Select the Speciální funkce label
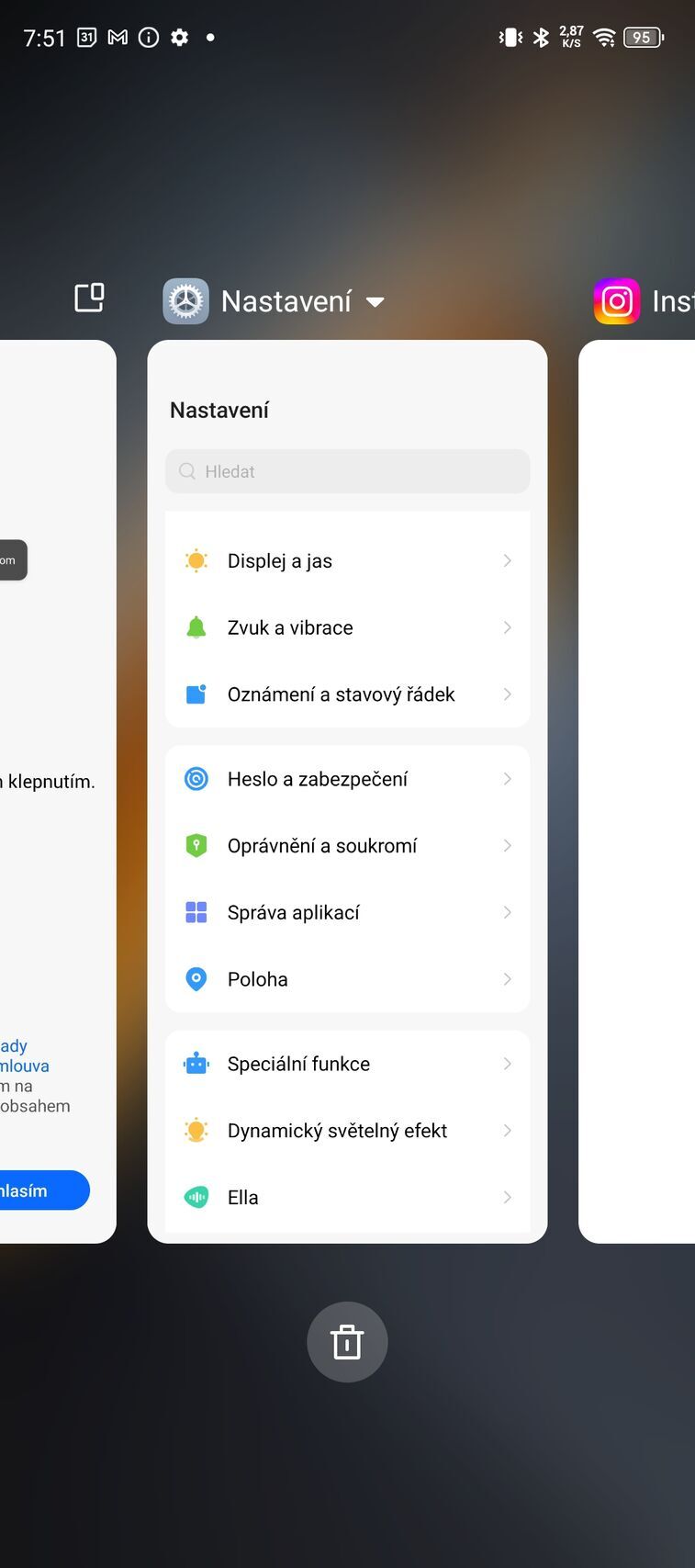695x1568 pixels. coord(299,1064)
